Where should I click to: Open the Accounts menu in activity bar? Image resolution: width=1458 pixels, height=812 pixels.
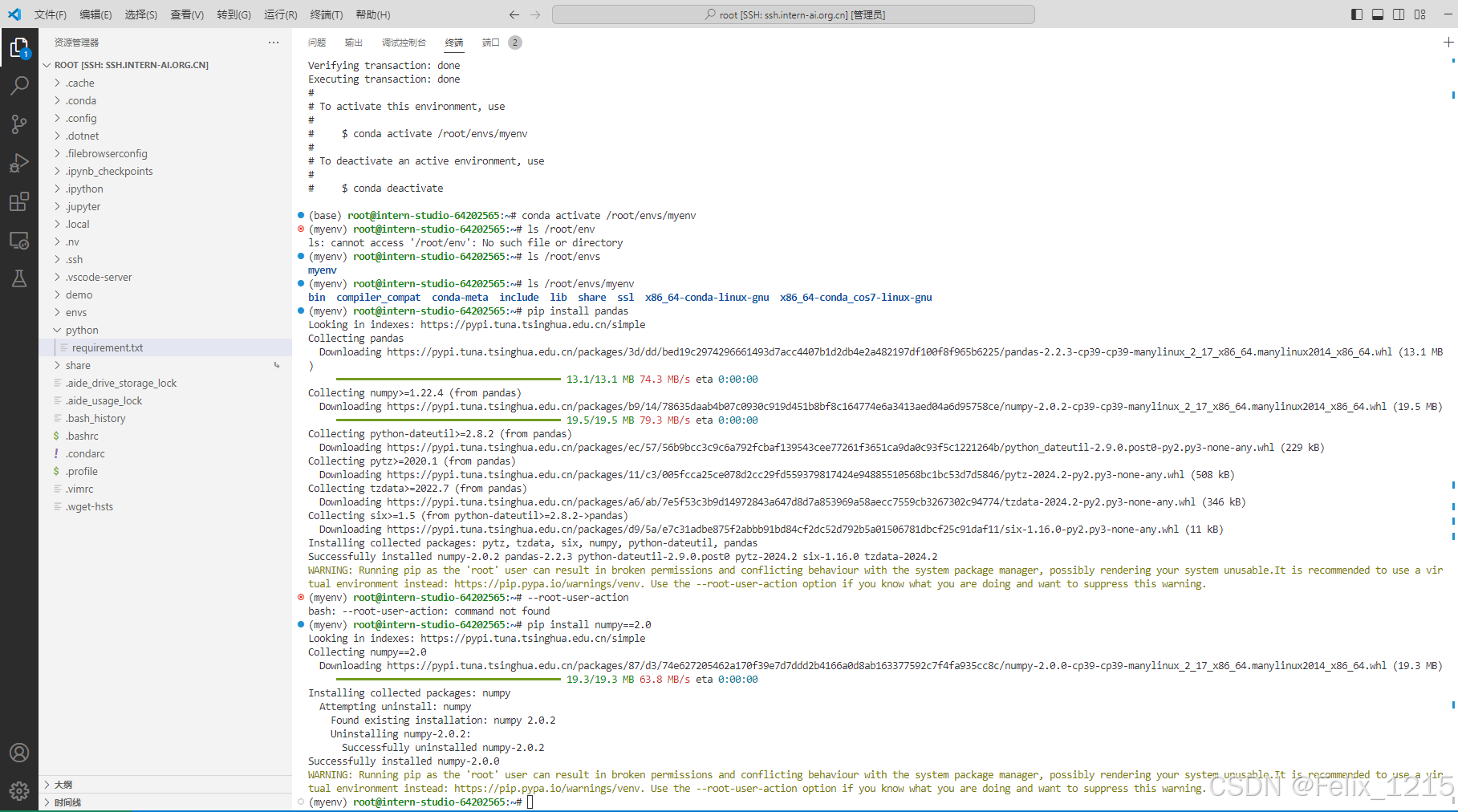(19, 752)
